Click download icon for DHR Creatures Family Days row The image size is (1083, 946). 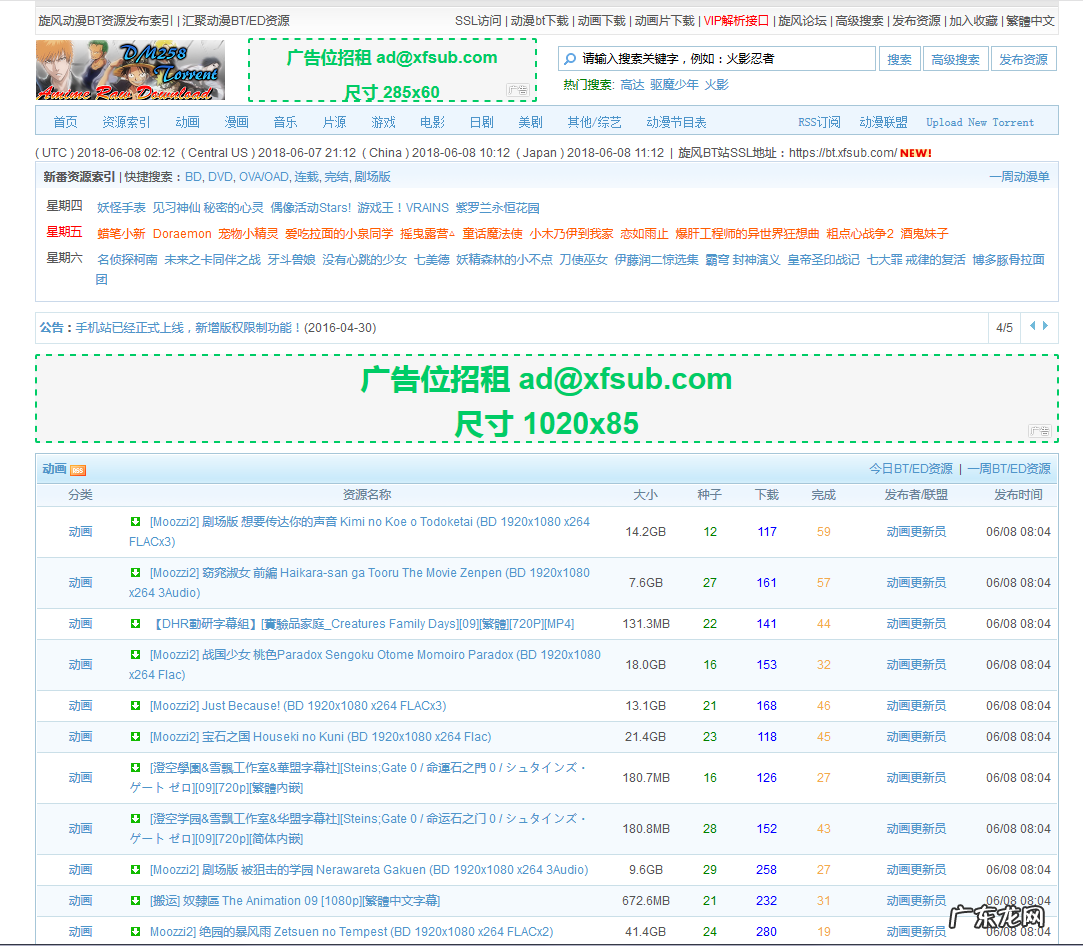click(x=135, y=624)
